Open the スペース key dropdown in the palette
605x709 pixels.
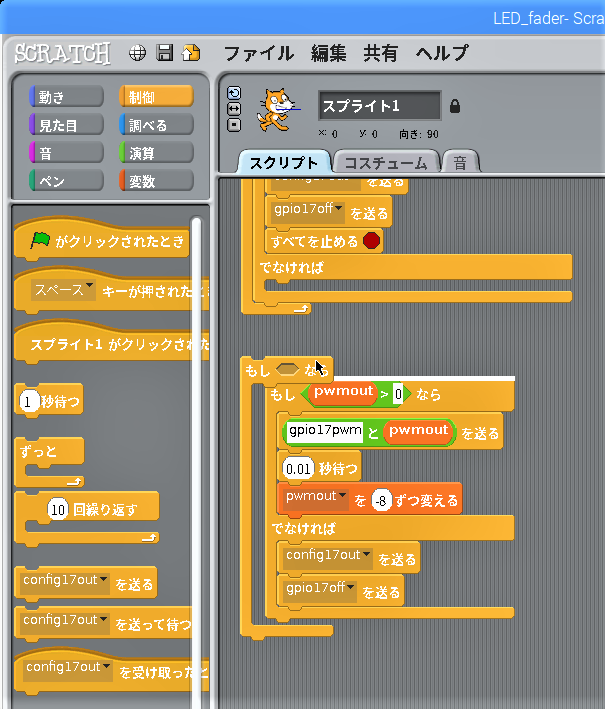click(x=89, y=290)
